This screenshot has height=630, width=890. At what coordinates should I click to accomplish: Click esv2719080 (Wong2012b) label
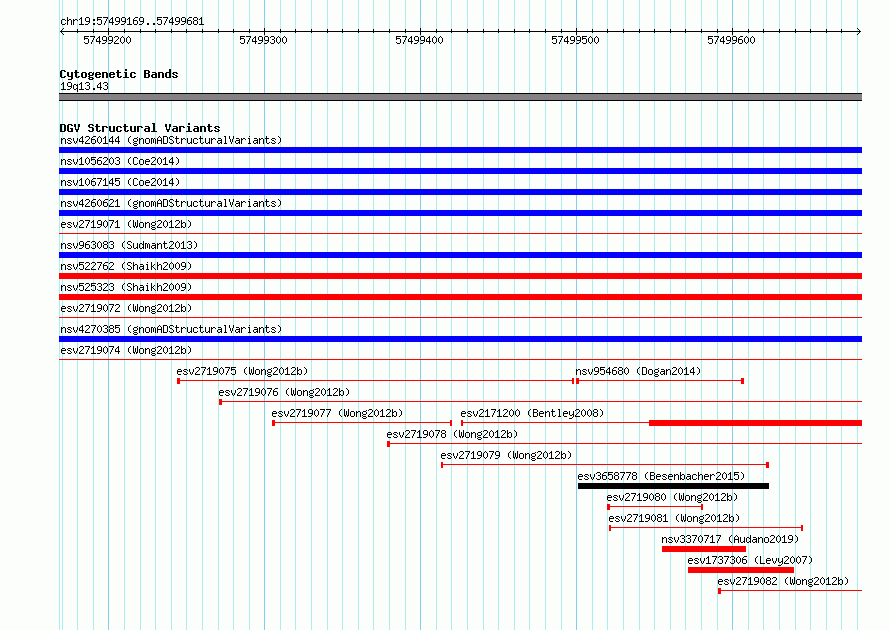(x=672, y=497)
